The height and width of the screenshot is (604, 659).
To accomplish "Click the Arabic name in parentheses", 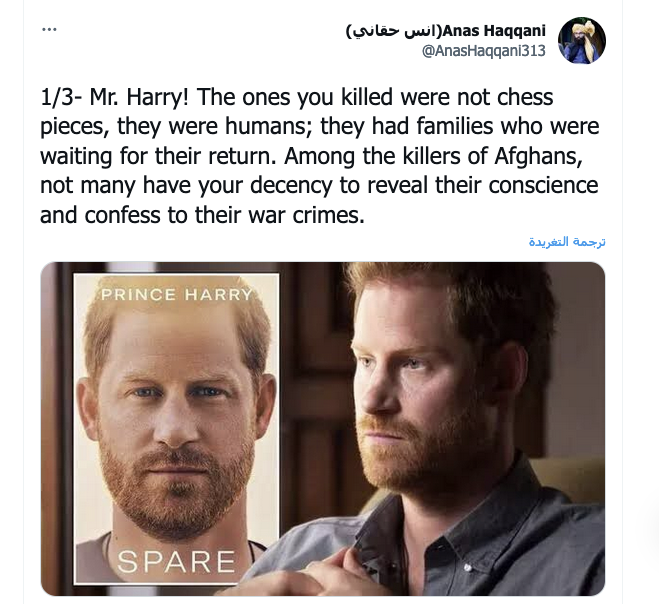I will click(394, 31).
